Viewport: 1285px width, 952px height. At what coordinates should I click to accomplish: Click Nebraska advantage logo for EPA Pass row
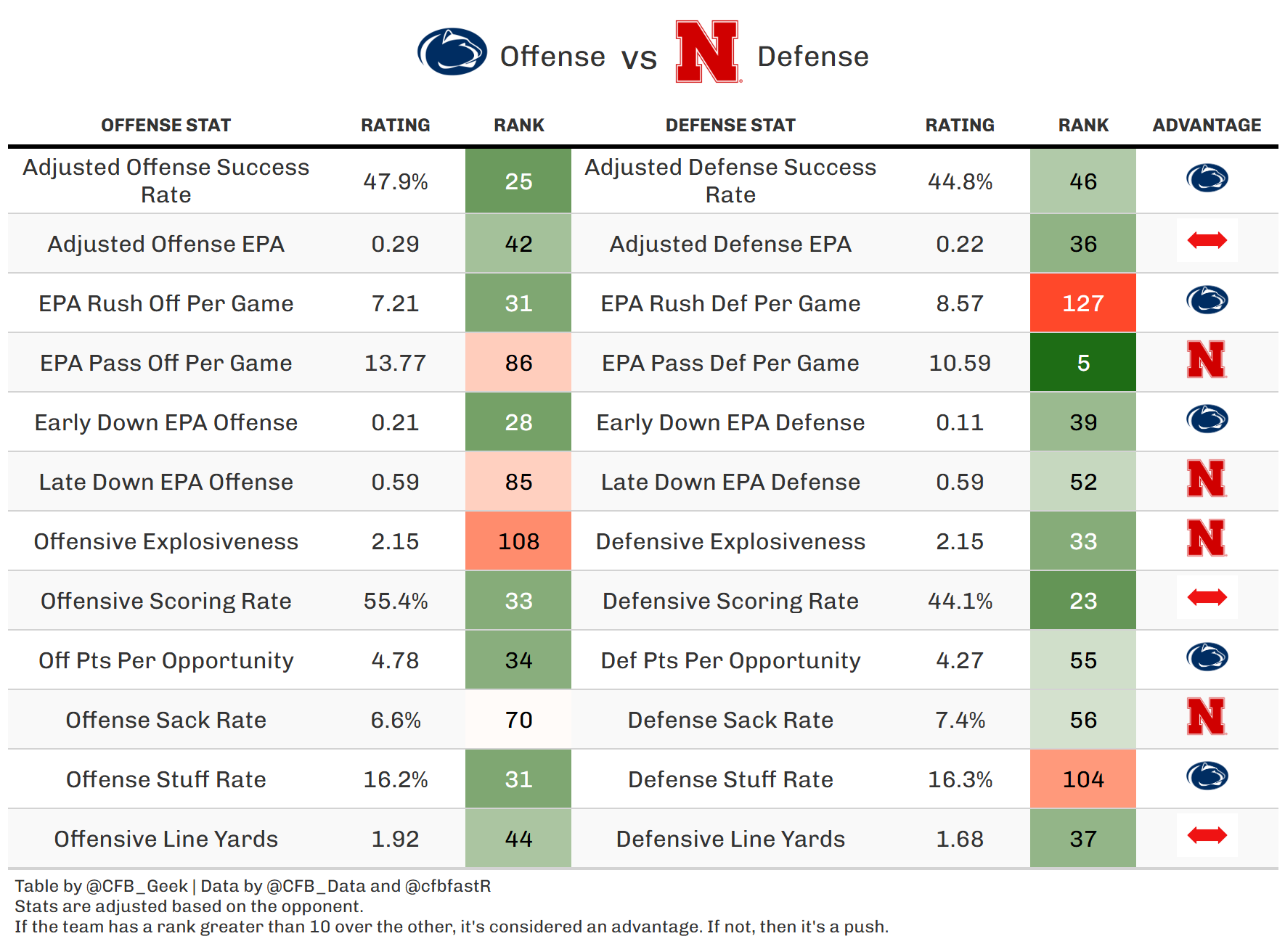(x=1207, y=360)
